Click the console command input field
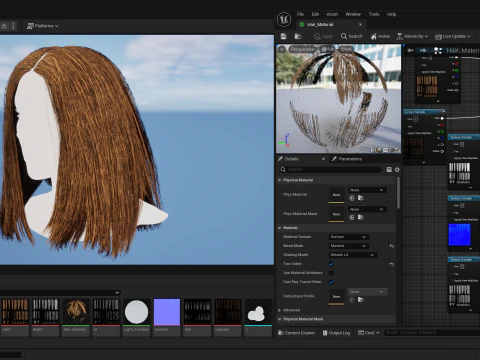Image resolution: width=480 pixels, height=360 pixels. click(x=432, y=333)
